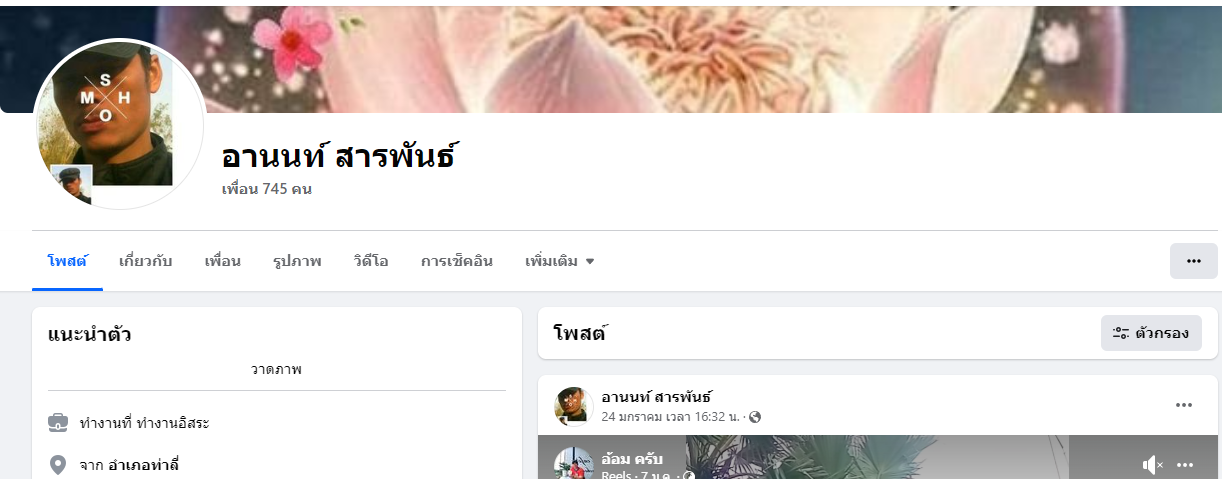This screenshot has width=1222, height=479.
Task: Select the โพสต์ tab
Action: (x=67, y=261)
